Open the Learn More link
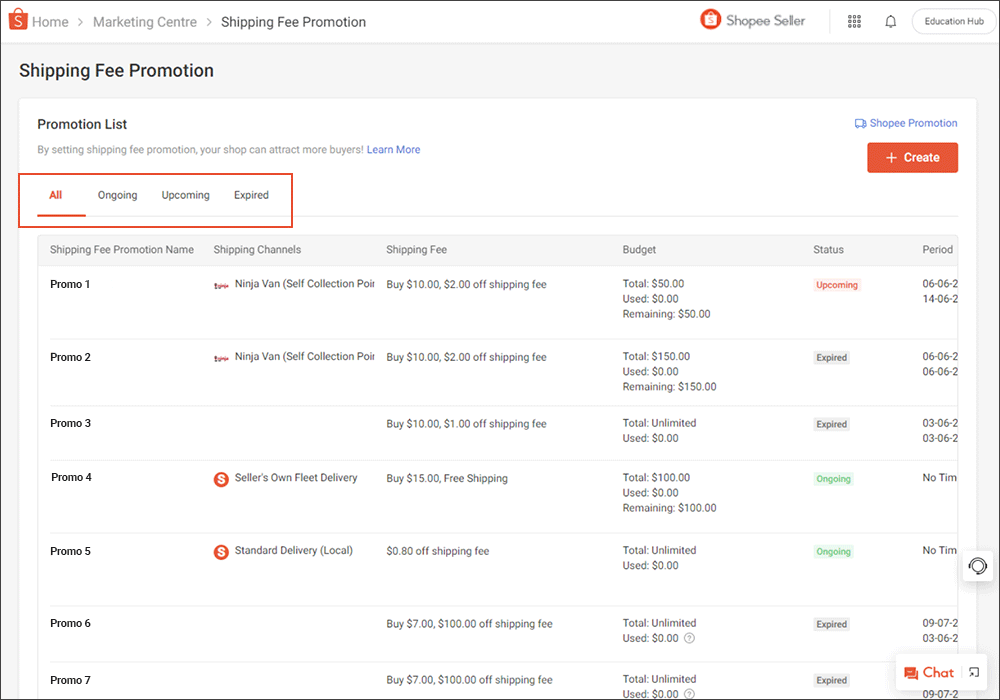This screenshot has height=700, width=1000. coord(393,149)
